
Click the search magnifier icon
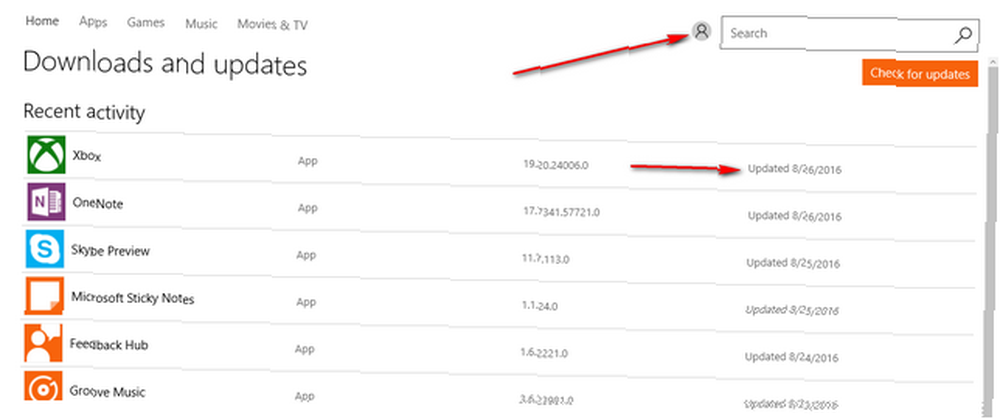[963, 34]
